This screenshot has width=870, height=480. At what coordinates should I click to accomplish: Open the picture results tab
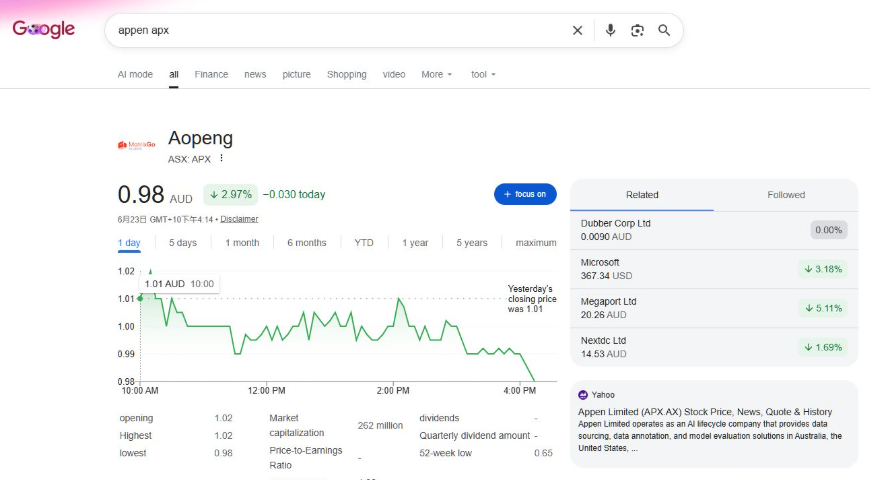[x=296, y=74]
